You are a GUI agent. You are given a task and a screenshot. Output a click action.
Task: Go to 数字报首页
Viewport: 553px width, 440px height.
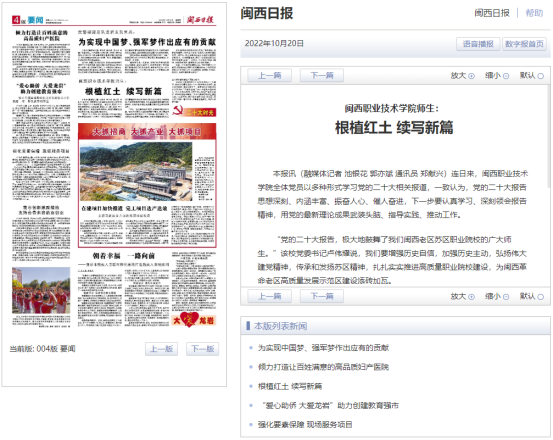coord(524,44)
